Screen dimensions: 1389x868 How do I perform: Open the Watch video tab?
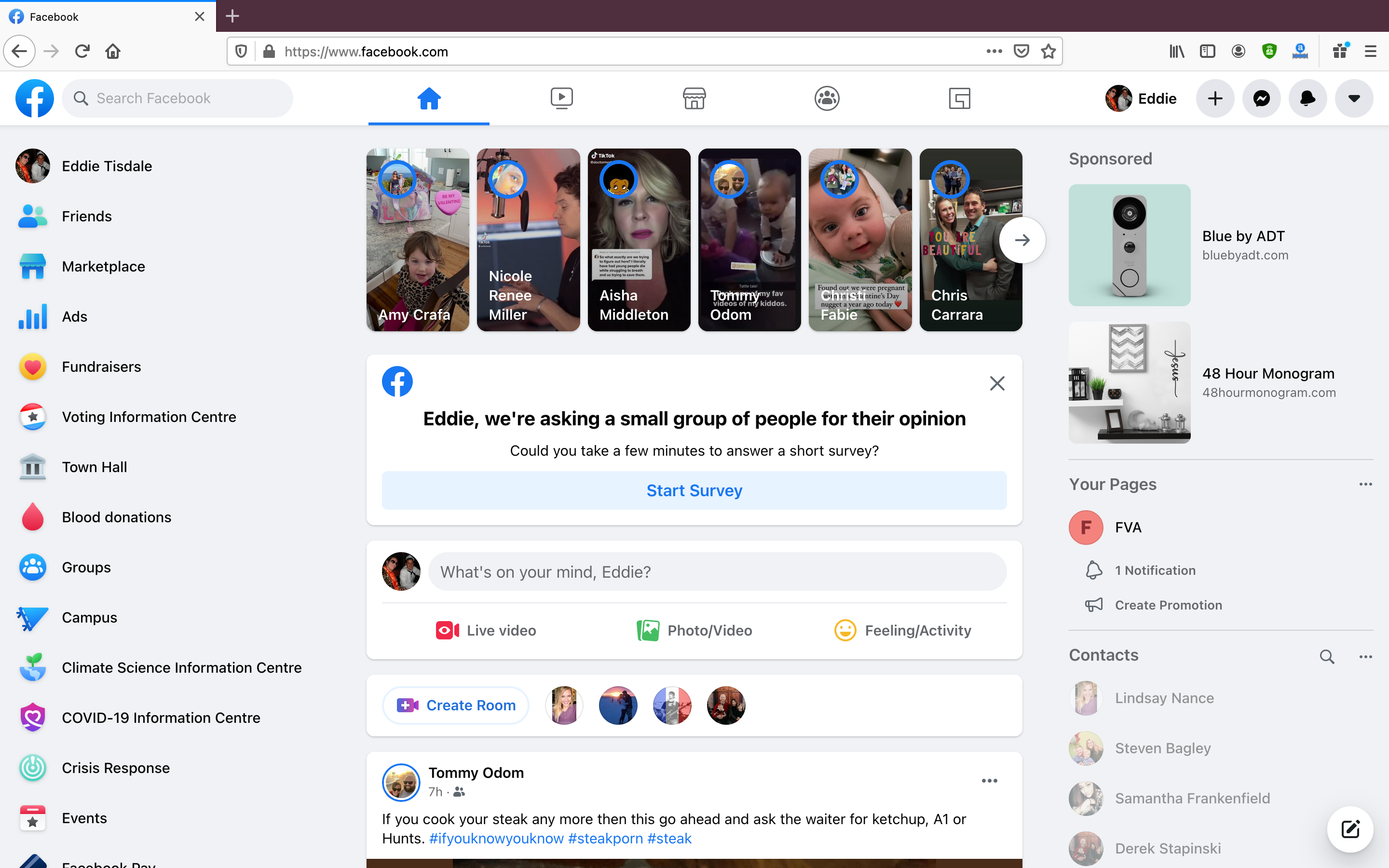(x=561, y=98)
